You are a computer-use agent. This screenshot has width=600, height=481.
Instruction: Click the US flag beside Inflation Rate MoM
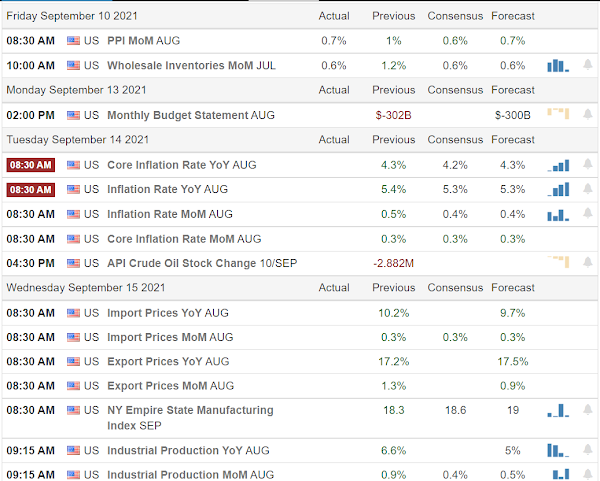tap(73, 214)
